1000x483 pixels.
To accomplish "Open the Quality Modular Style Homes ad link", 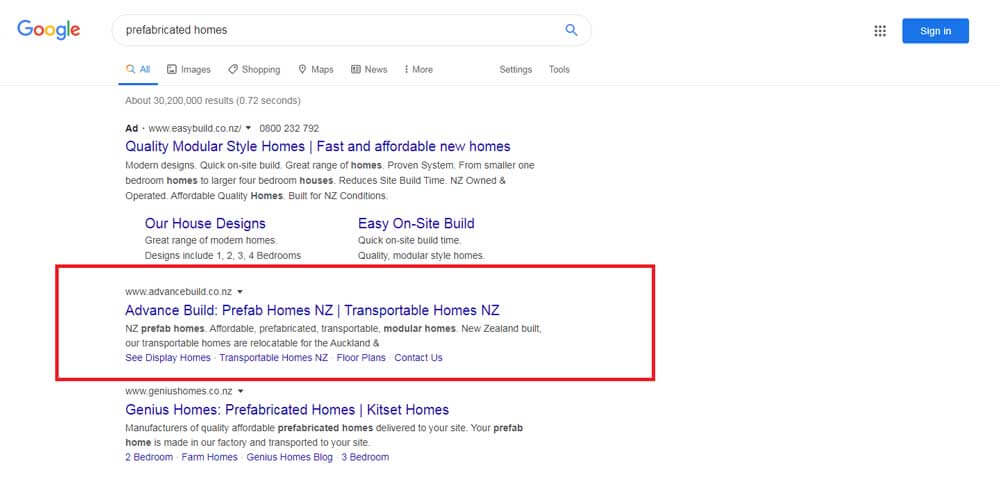I will 317,146.
